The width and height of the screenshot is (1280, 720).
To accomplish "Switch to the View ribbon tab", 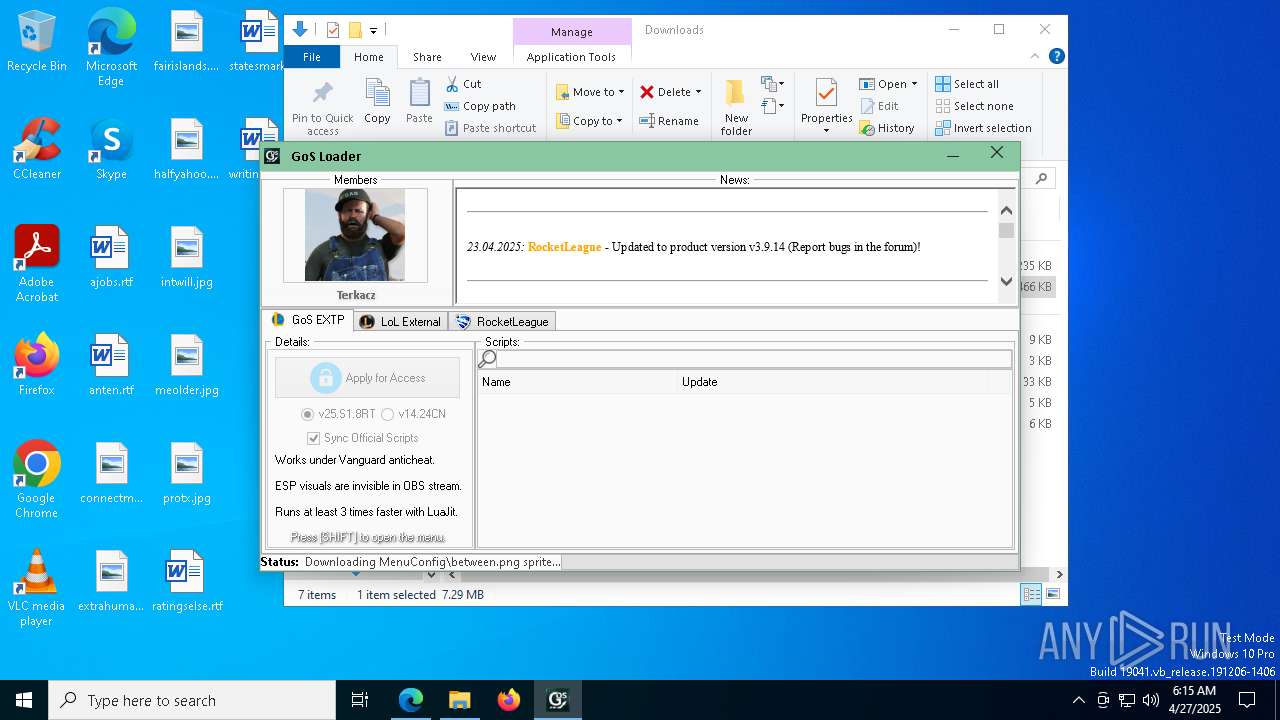I will (x=483, y=57).
